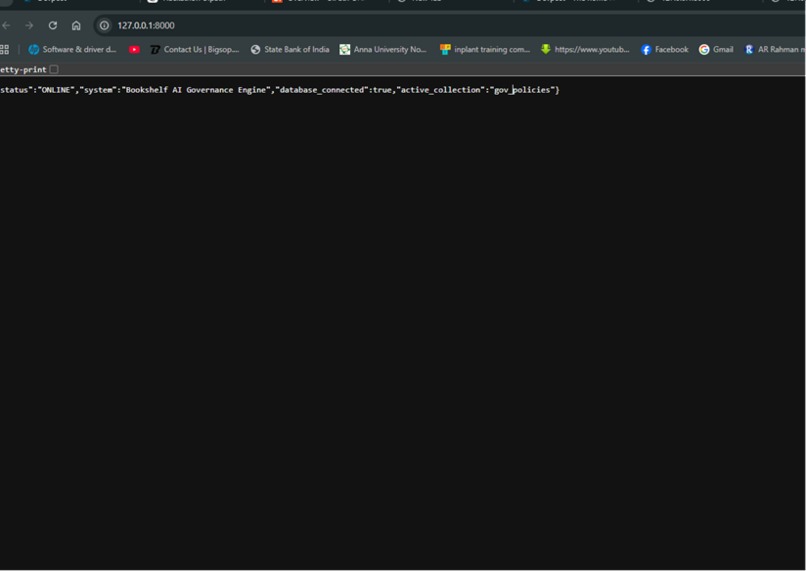Open HP Software & driver bookmark
Image resolution: width=806 pixels, height=571 pixels.
pos(72,49)
